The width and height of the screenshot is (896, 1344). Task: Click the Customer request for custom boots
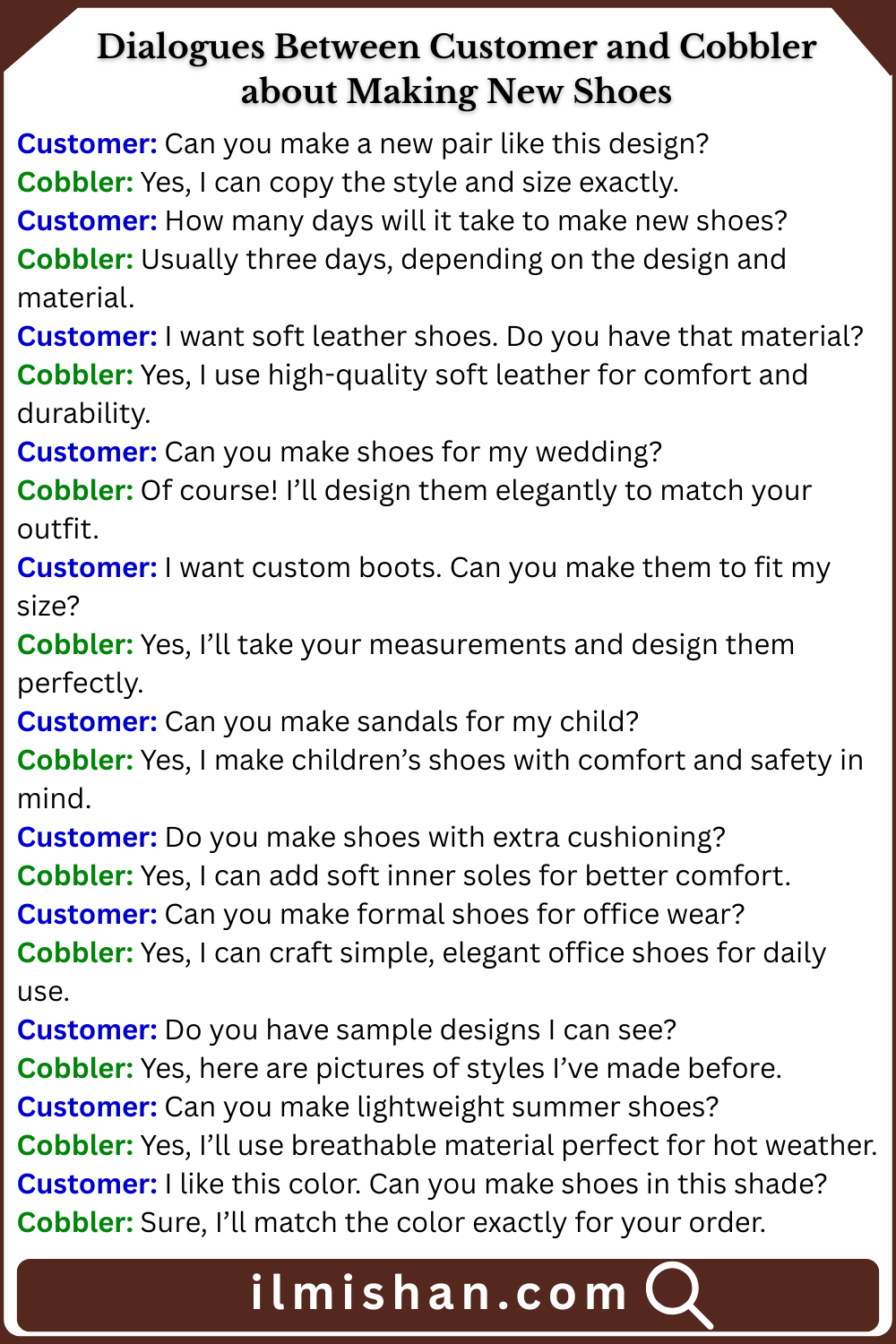click(497, 567)
